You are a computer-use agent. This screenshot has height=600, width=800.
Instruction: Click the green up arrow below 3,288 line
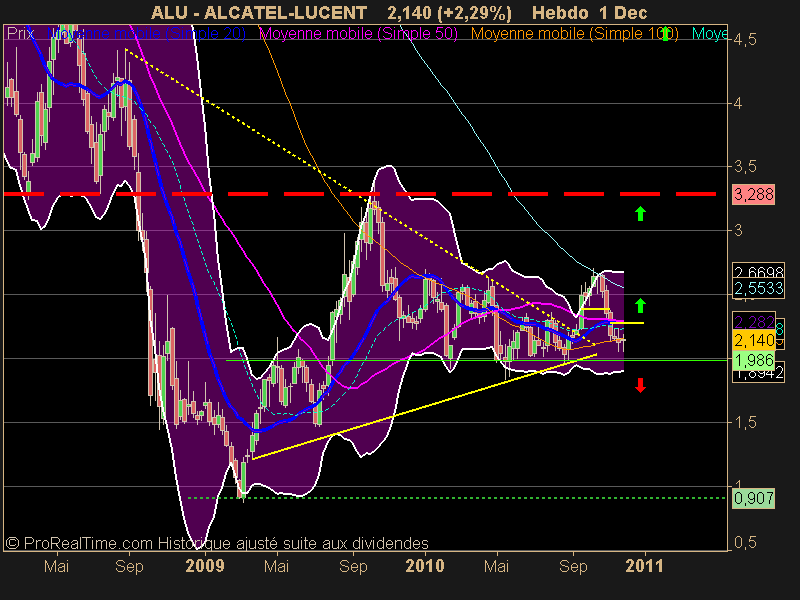640,213
